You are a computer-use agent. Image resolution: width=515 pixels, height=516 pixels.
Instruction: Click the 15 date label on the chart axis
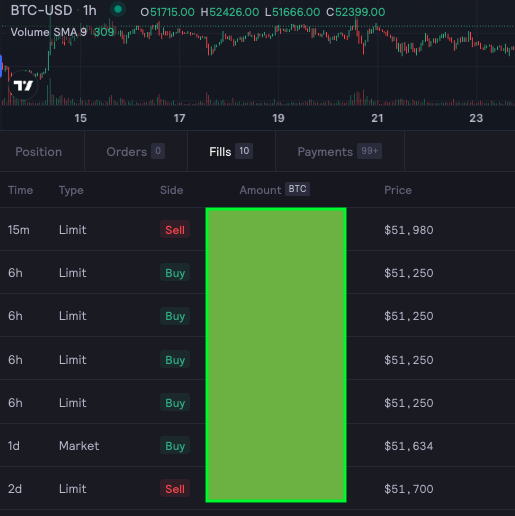pyautogui.click(x=80, y=118)
